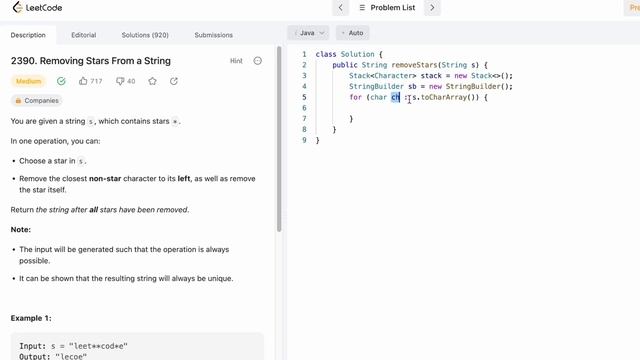Open the Solutions (920) tab
The width and height of the screenshot is (640, 360).
point(145,35)
